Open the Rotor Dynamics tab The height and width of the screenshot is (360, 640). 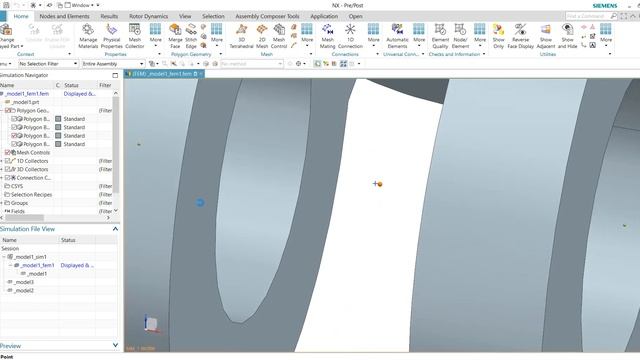148,16
